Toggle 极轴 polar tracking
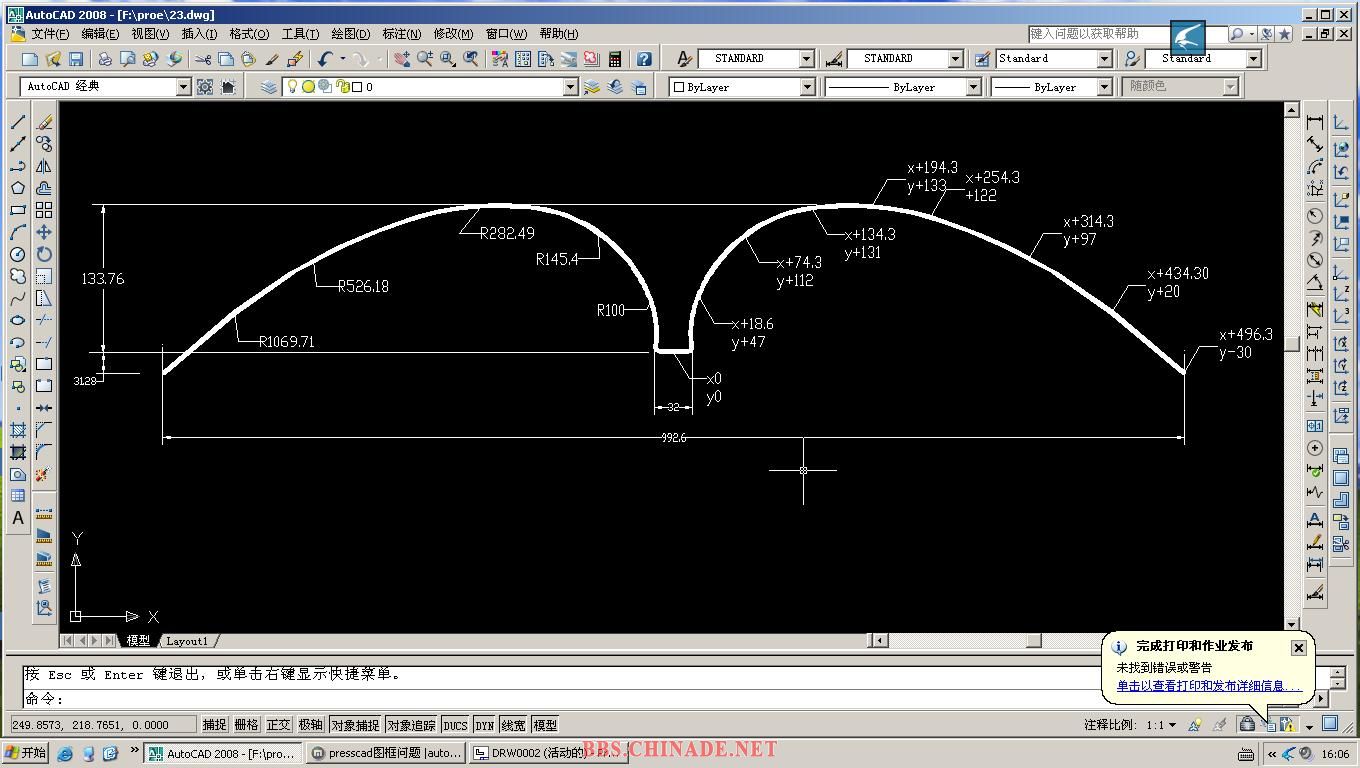 pyautogui.click(x=311, y=725)
